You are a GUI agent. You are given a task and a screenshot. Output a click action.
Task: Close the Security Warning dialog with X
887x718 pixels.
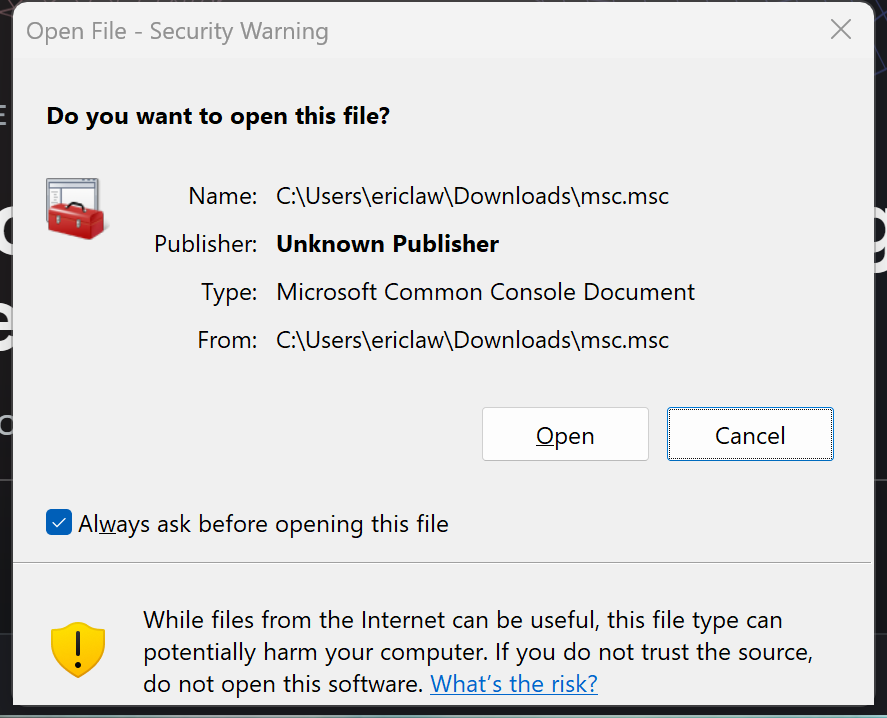[841, 30]
